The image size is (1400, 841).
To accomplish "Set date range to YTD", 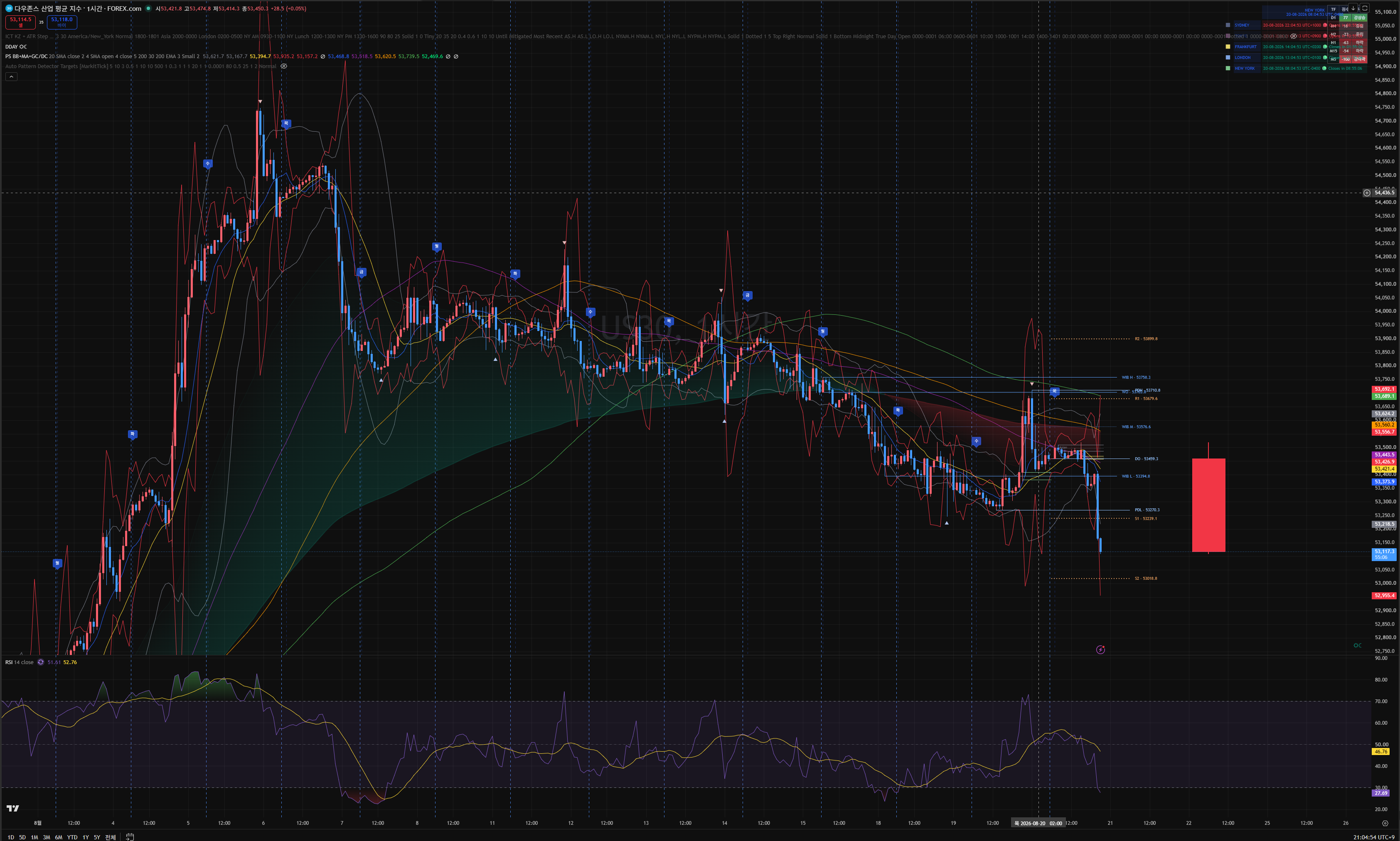I will pos(72,837).
